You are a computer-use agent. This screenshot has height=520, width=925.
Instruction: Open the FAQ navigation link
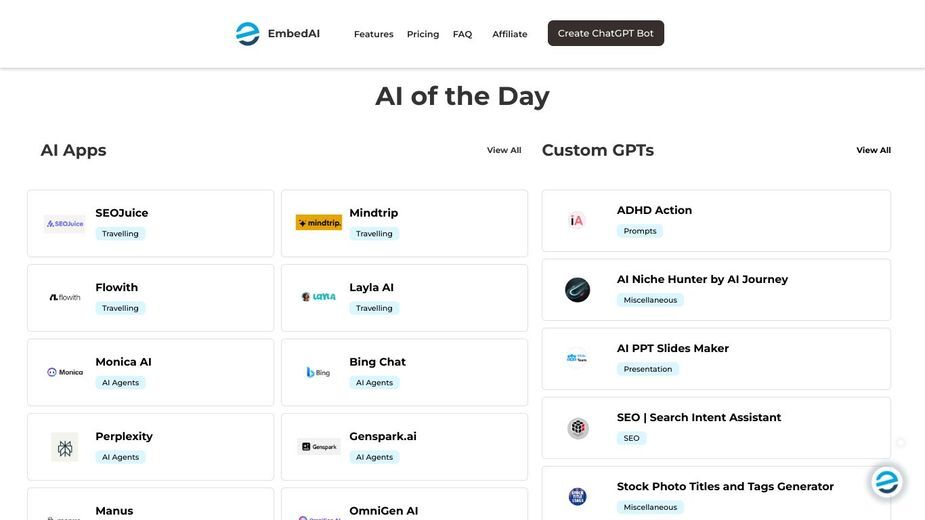point(462,34)
